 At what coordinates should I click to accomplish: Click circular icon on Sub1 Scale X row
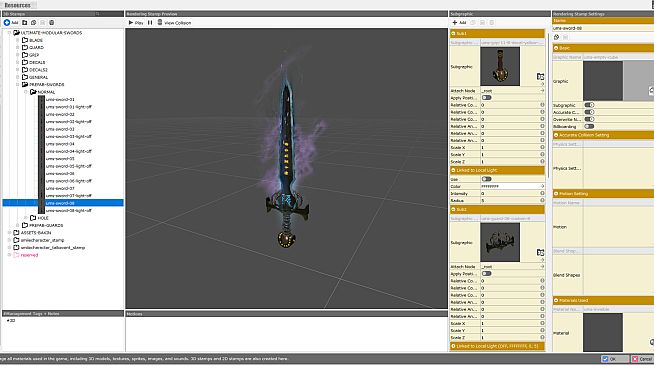tap(542, 147)
